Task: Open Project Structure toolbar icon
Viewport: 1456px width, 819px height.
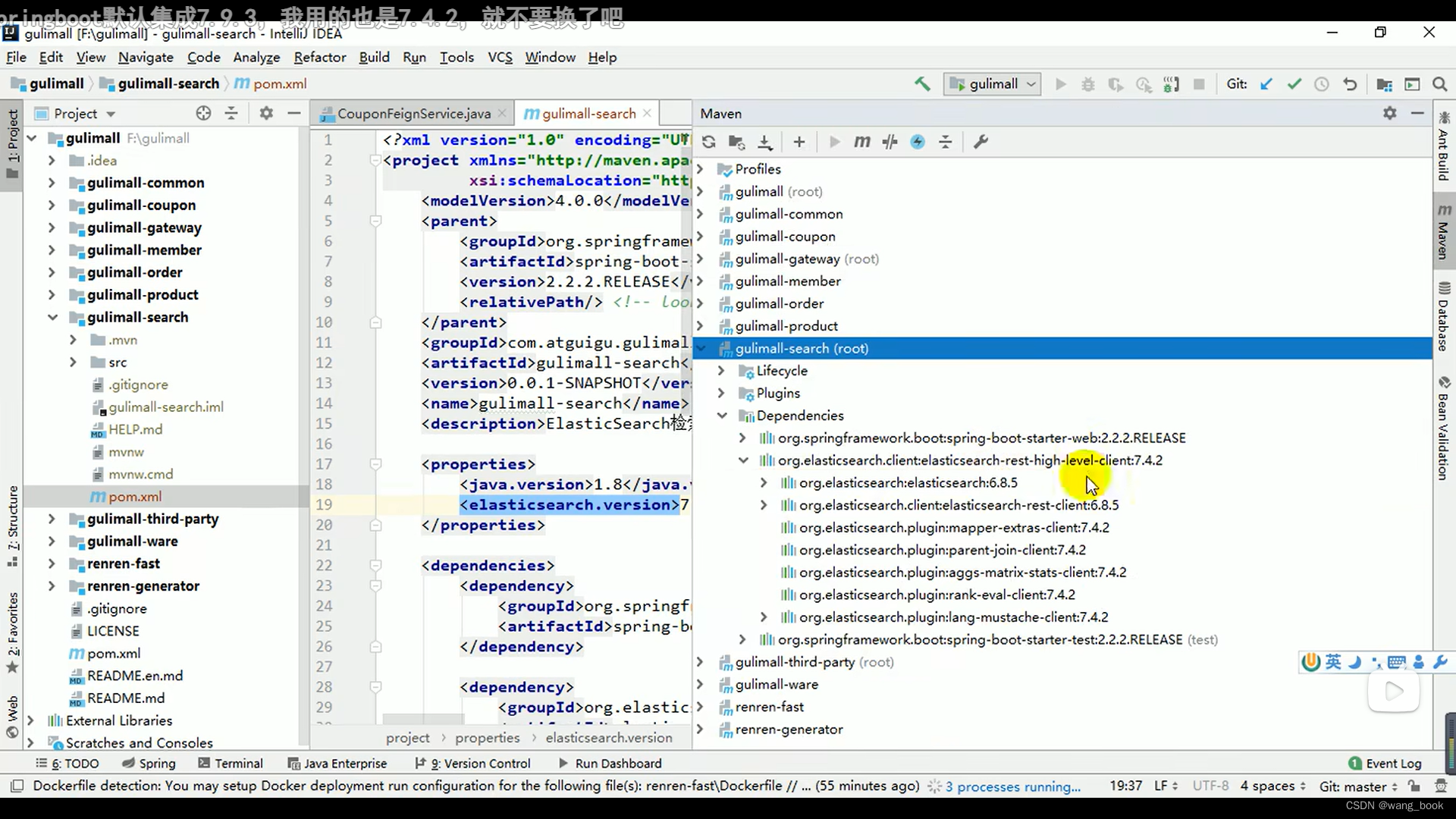Action: pos(1384,84)
